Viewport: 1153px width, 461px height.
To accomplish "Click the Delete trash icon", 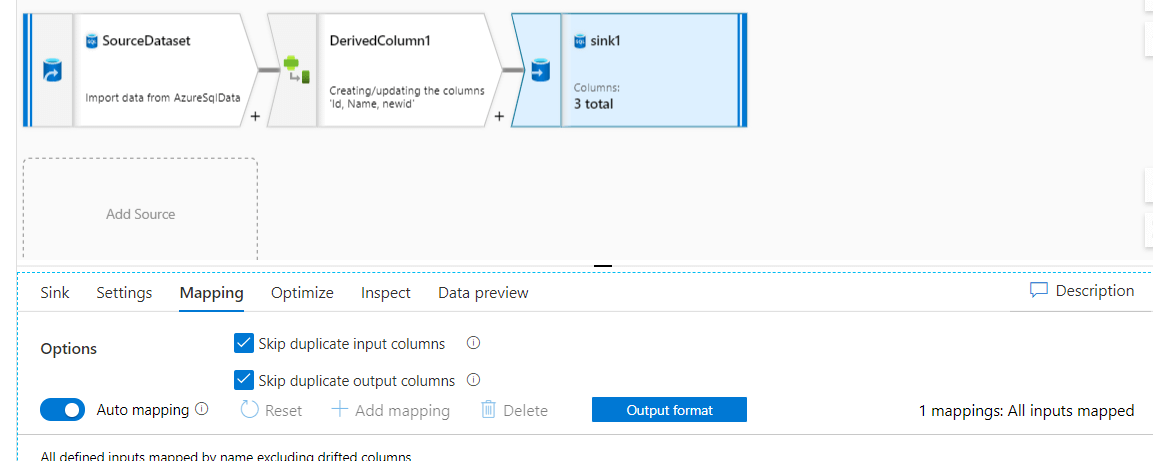I will coord(489,410).
